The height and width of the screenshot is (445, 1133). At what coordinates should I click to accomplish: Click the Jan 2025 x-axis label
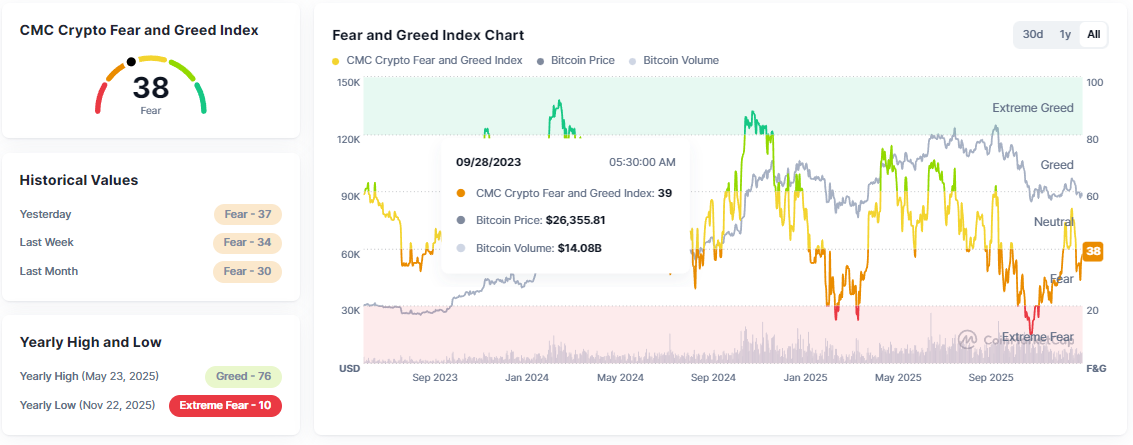pyautogui.click(x=805, y=377)
